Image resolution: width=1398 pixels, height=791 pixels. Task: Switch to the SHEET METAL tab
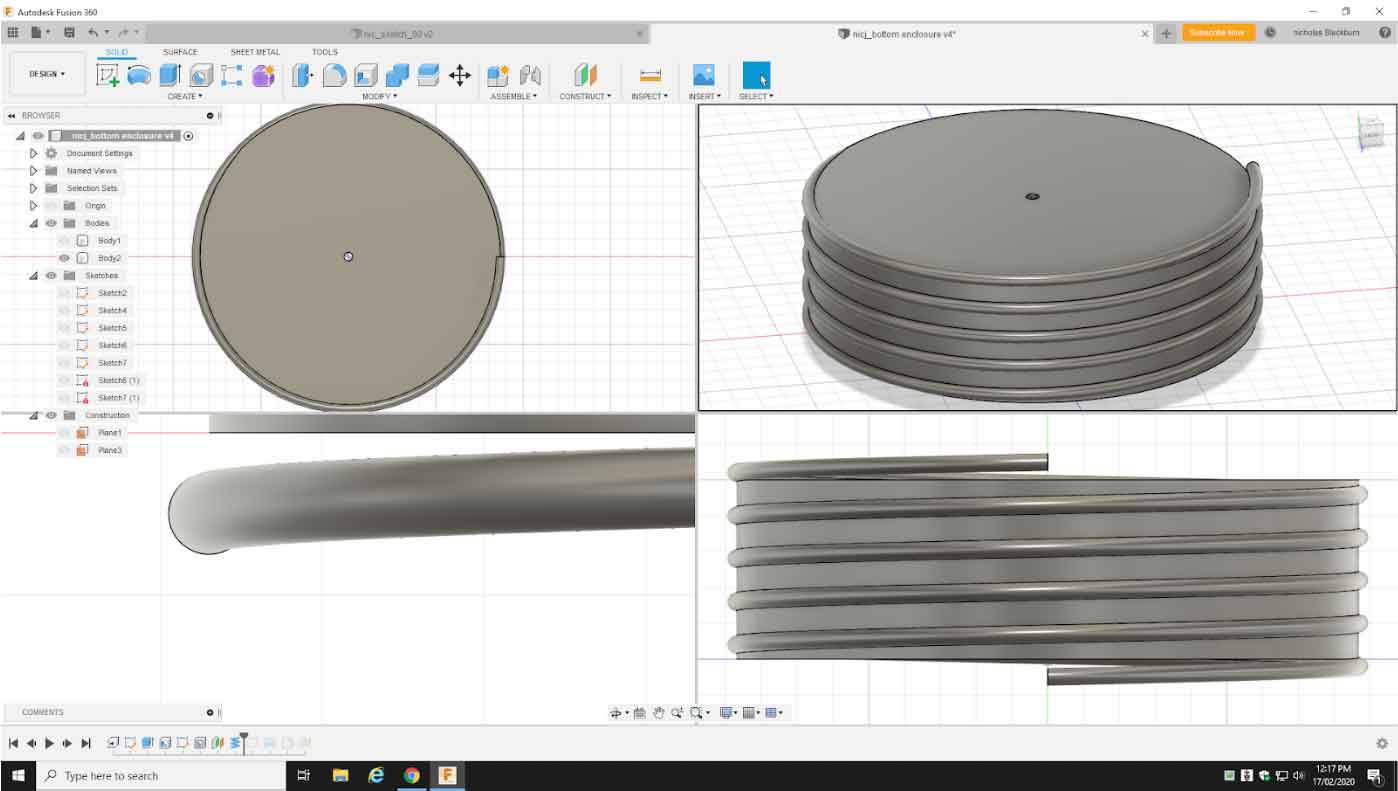pos(255,52)
